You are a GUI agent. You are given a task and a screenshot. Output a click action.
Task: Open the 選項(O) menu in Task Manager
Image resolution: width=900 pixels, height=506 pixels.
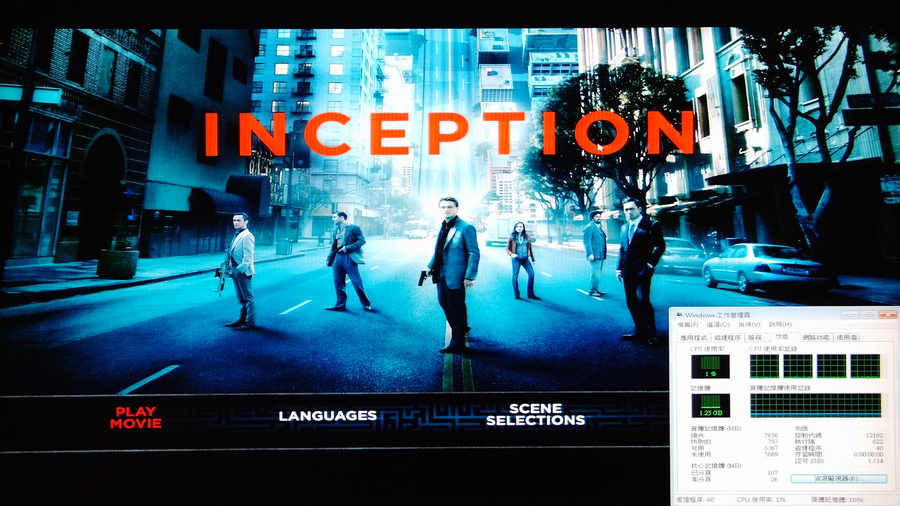(x=718, y=325)
